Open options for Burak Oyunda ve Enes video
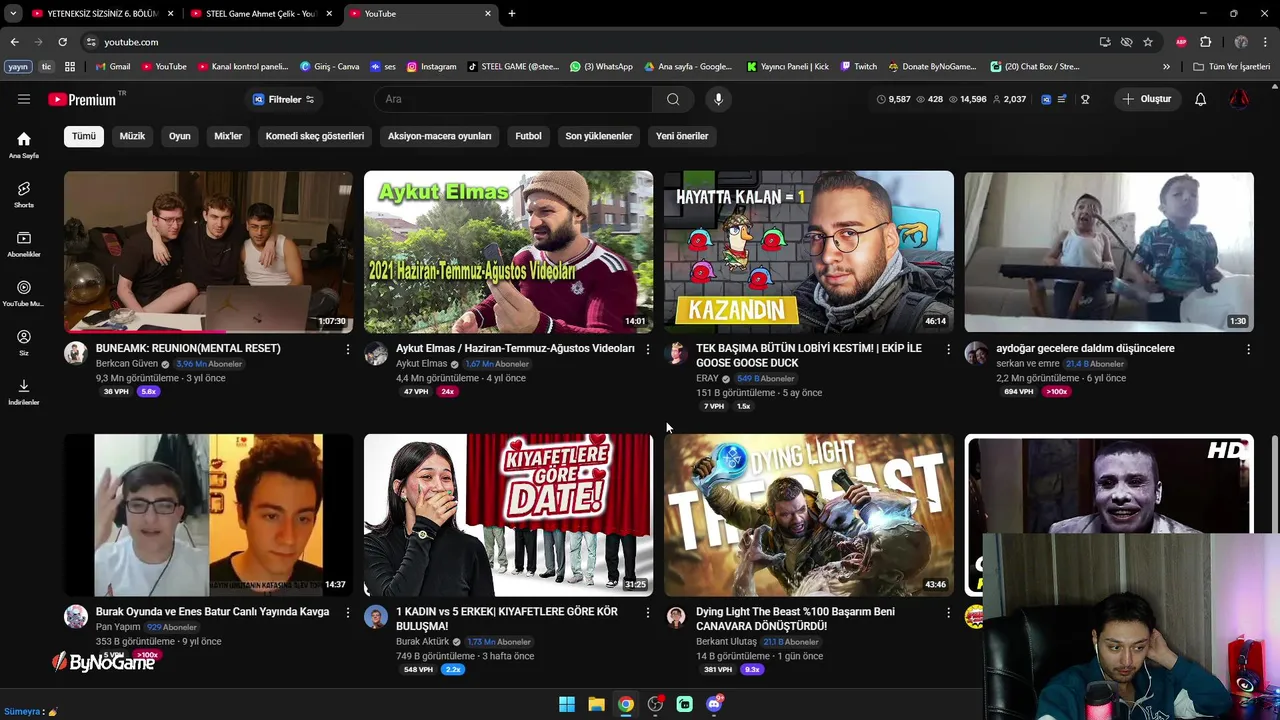The image size is (1280, 720). point(348,612)
